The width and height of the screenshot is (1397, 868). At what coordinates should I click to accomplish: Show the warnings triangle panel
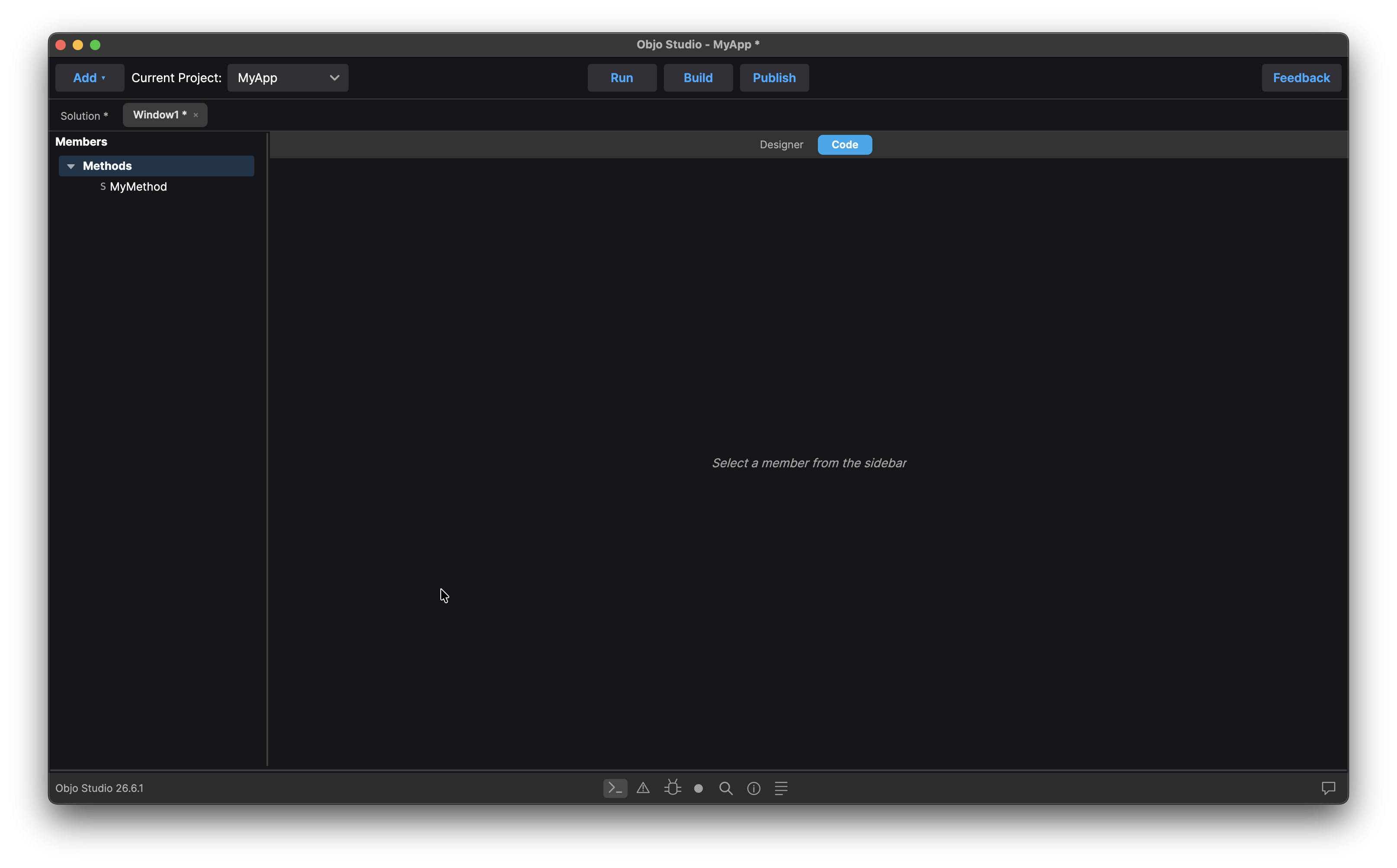coord(643,788)
